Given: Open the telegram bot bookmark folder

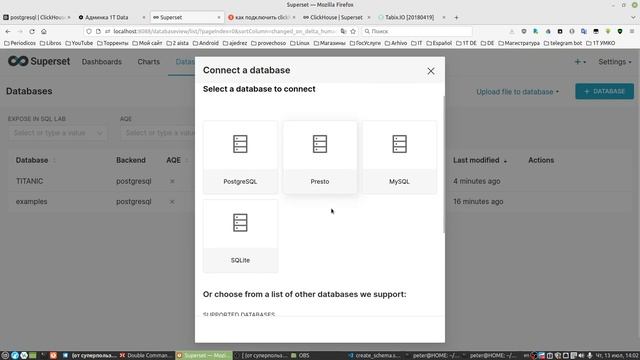Looking at the screenshot, I should 562,43.
